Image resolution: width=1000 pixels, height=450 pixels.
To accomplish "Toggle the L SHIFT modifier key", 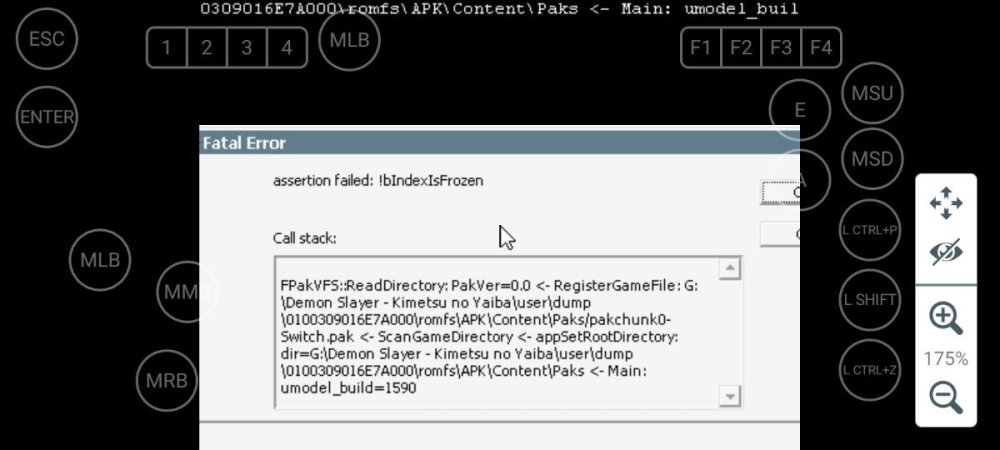I will point(870,299).
